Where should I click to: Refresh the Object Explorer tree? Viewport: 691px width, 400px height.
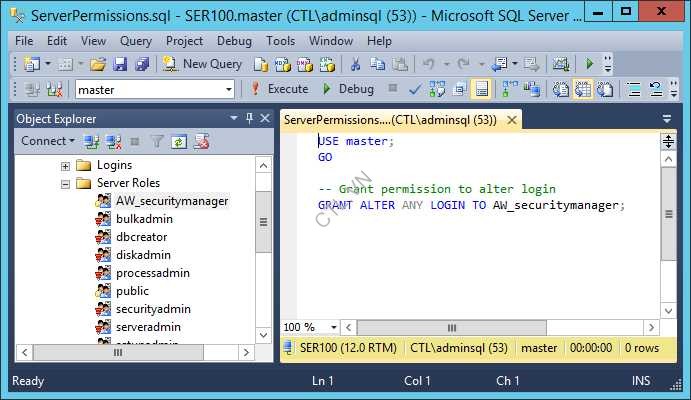tap(178, 142)
